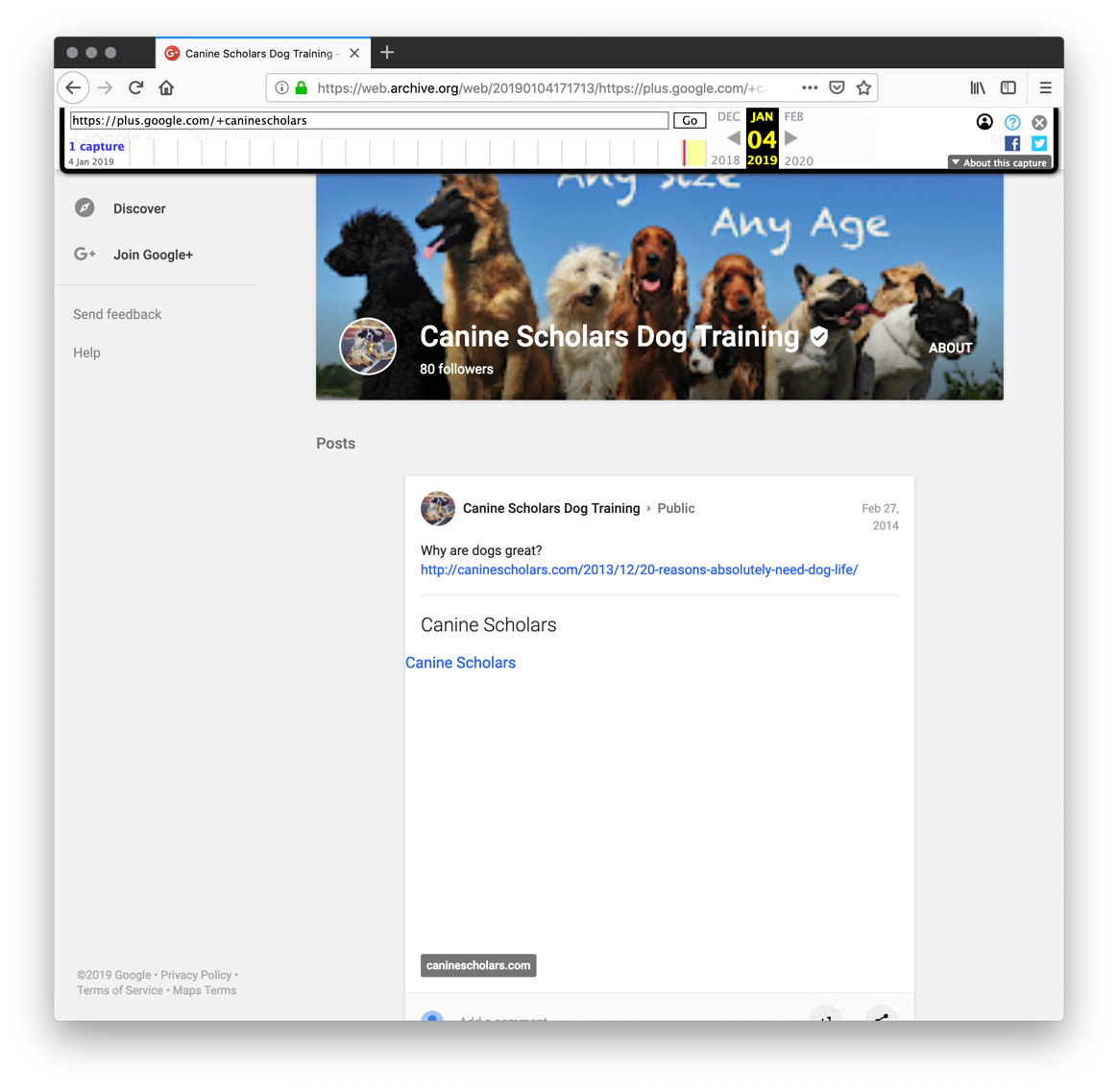Open the 1 capture link
This screenshot has width=1118, height=1092.
(96, 146)
